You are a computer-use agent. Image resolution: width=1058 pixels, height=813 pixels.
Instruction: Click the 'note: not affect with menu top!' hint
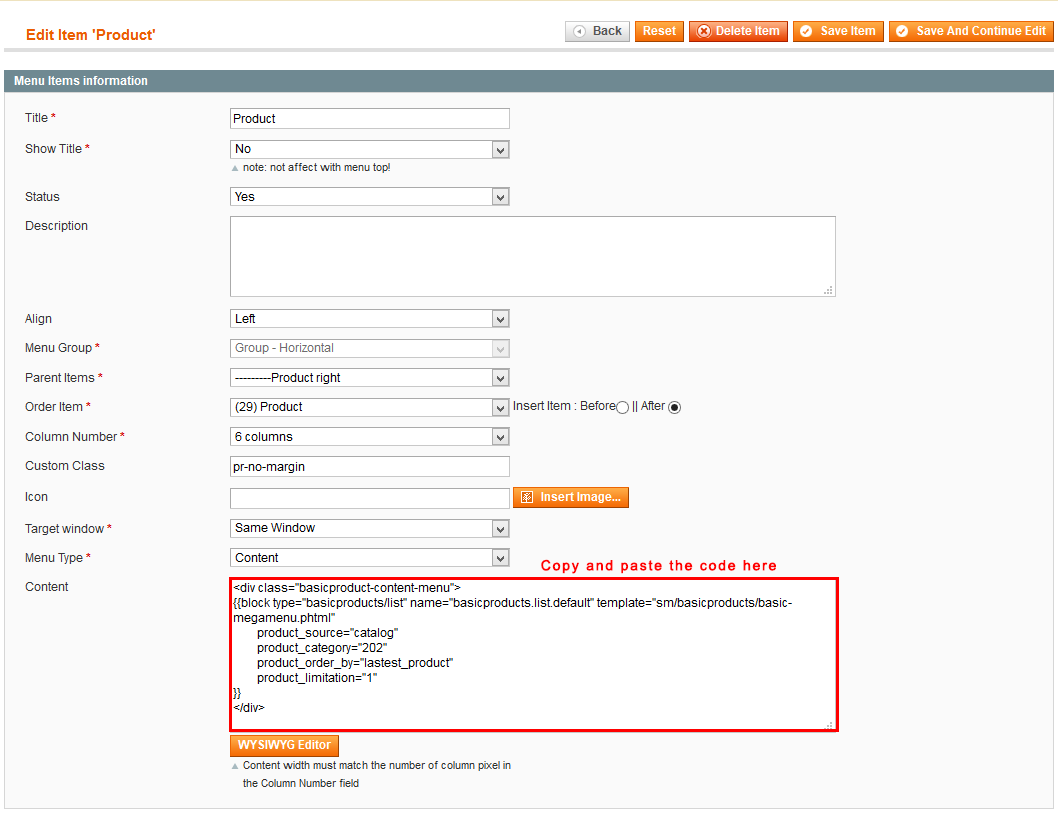pos(316,167)
